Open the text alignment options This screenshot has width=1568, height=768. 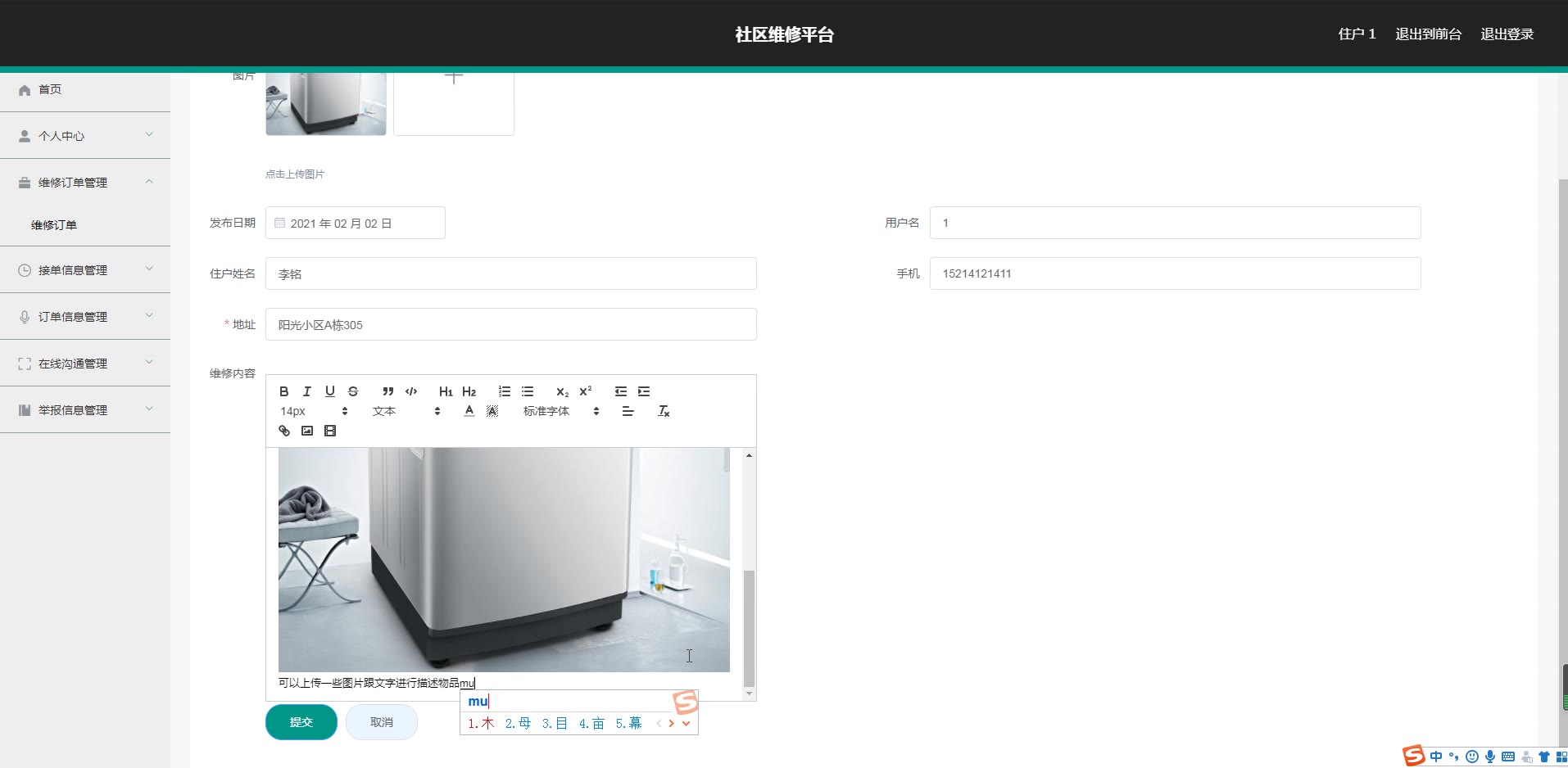click(628, 411)
